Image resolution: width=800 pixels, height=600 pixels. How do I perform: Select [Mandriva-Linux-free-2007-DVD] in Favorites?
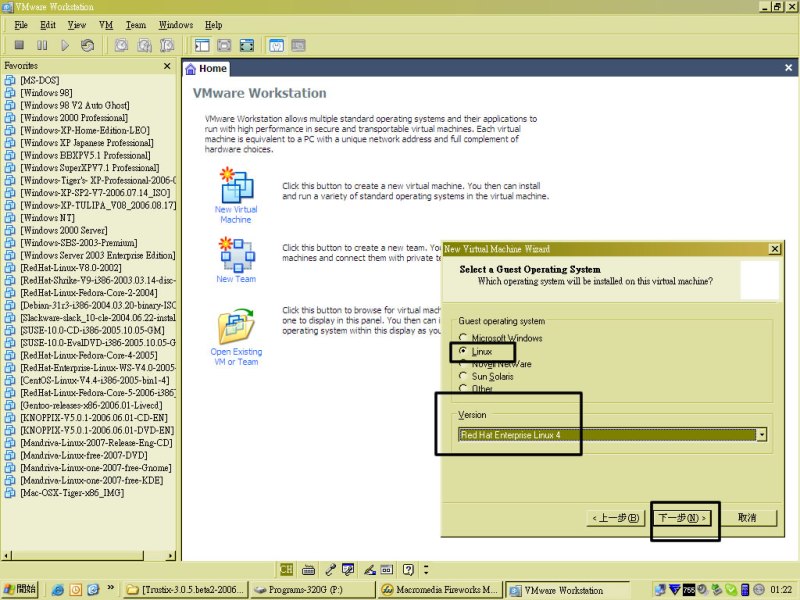pos(84,456)
